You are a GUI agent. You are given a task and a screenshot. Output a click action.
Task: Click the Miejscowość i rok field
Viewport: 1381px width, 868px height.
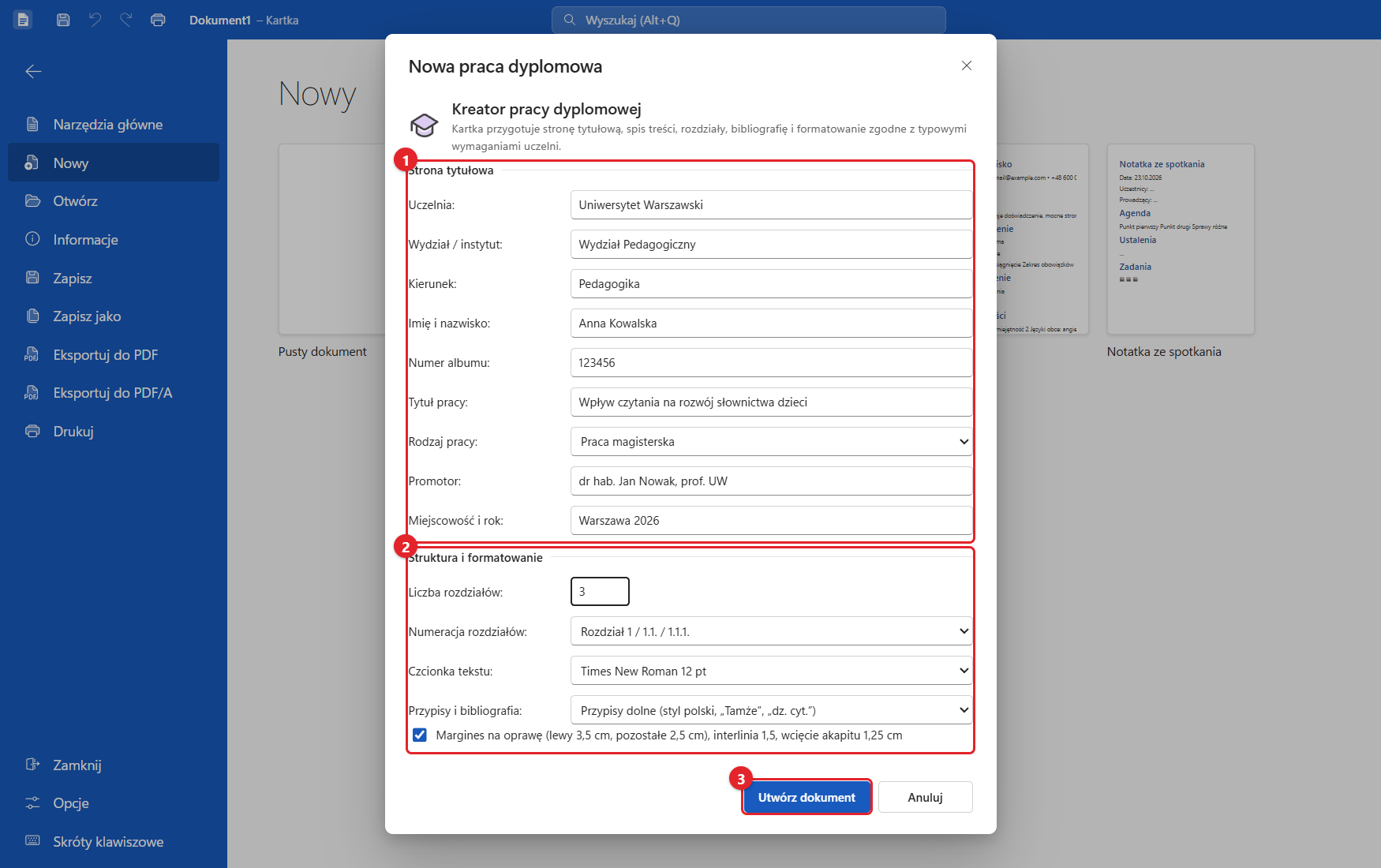tap(771, 521)
